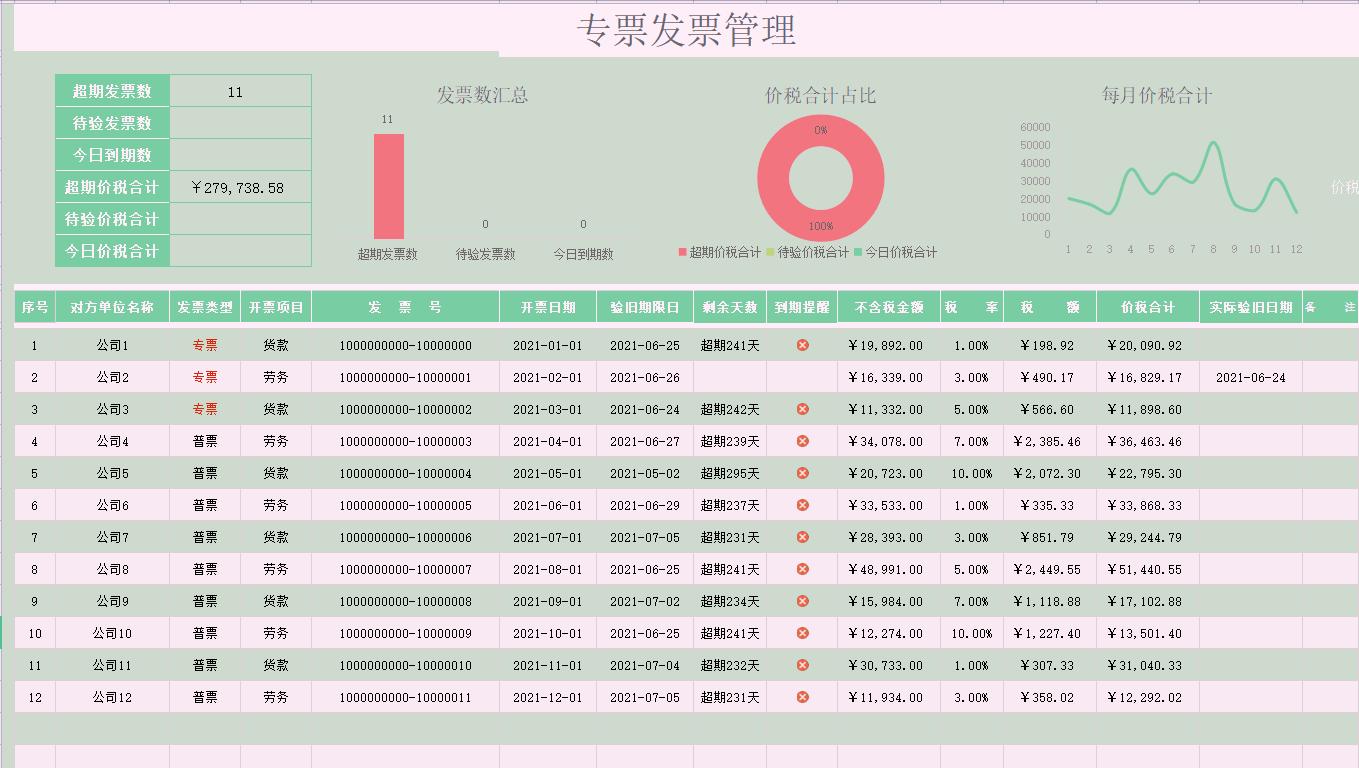Select the invoice number of 公司2
Image resolution: width=1359 pixels, height=768 pixels.
click(x=405, y=376)
